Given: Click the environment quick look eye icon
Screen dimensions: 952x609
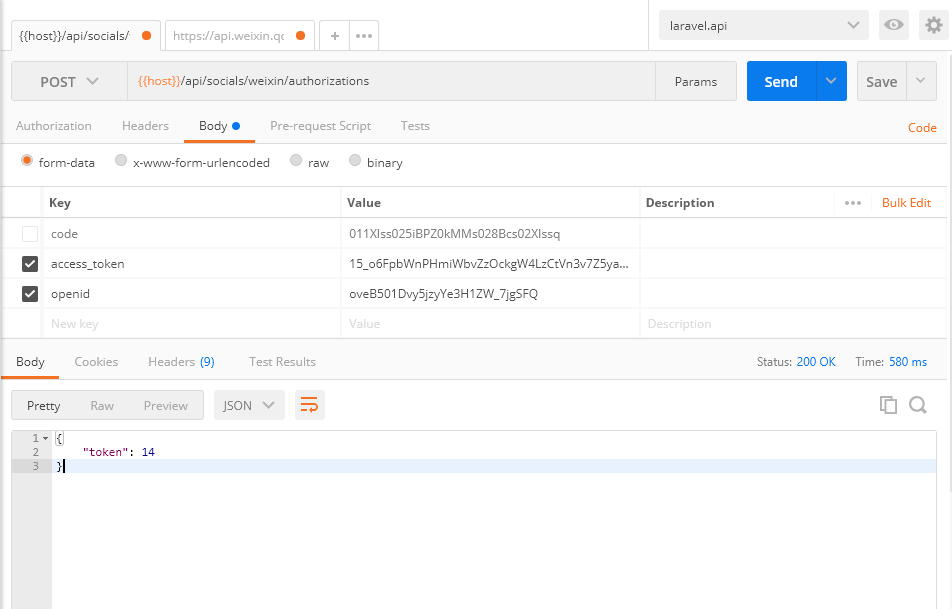Looking at the screenshot, I should [893, 25].
